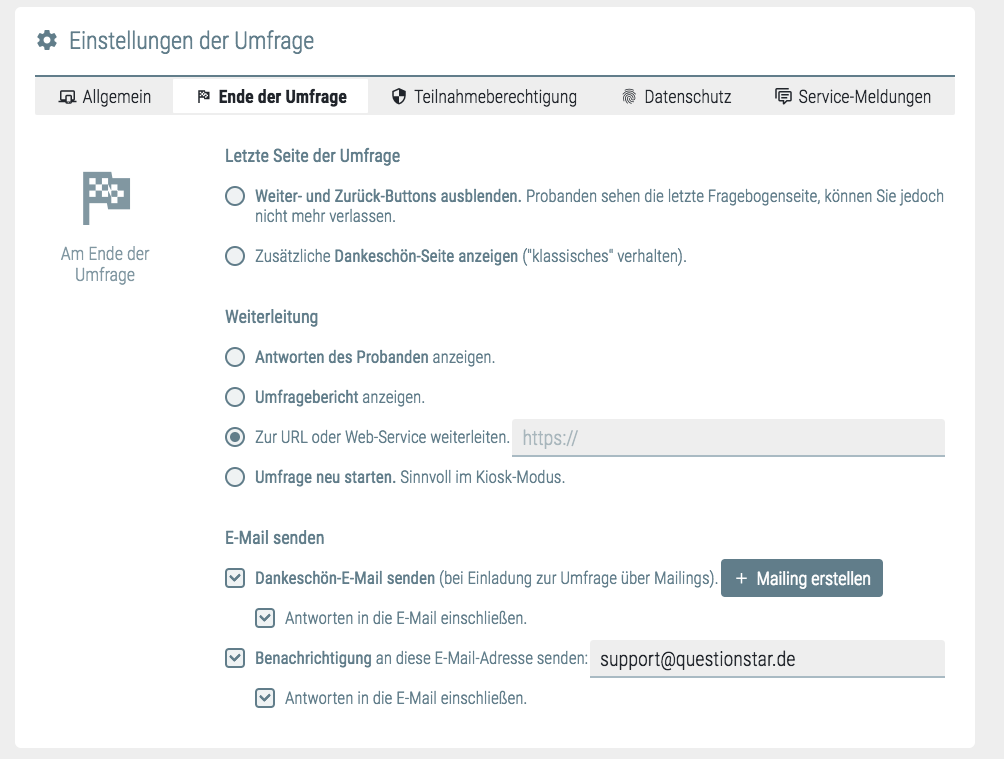Select Umfrage neu starten radio option
1004x759 pixels.
235,477
